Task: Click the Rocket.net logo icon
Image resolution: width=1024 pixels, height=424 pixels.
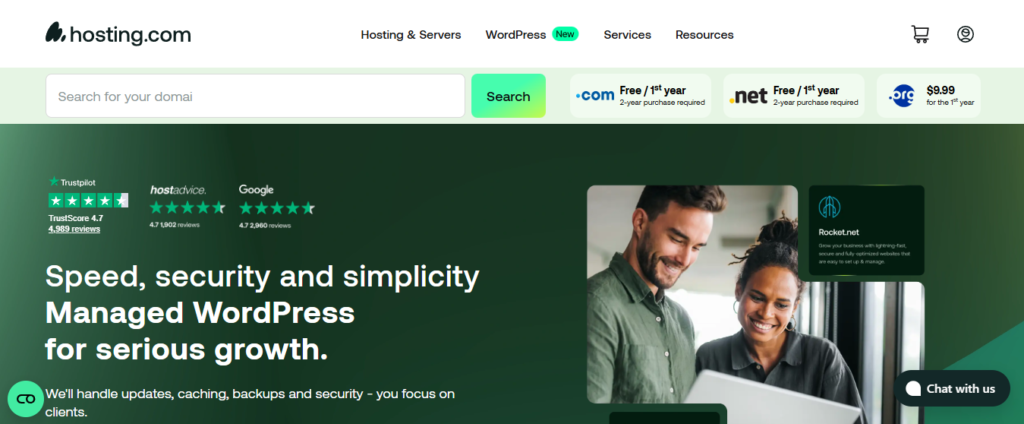Action: 829,207
